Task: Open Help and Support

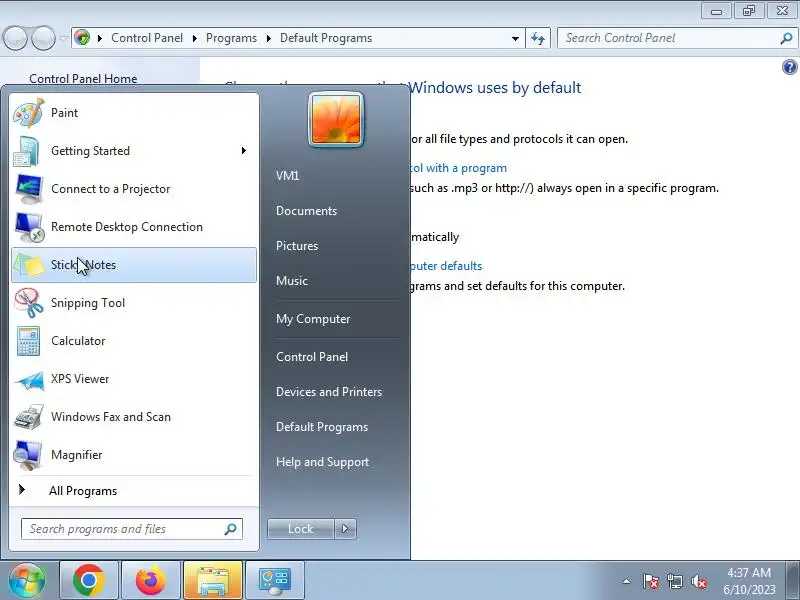Action: click(322, 462)
